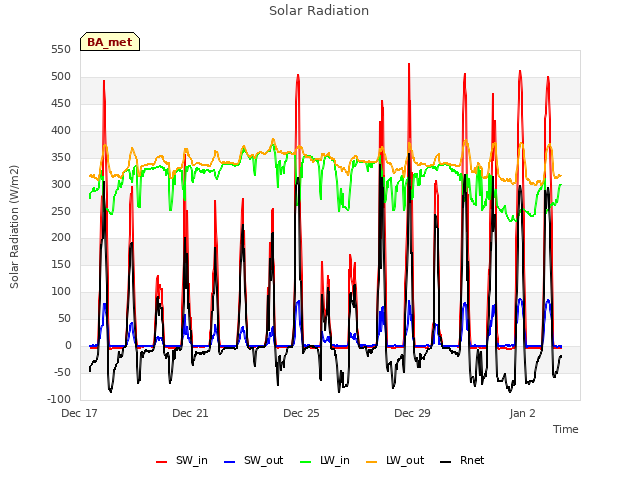The width and height of the screenshot is (640, 480).
Task: Click the Time x-axis title
Action: tap(566, 429)
